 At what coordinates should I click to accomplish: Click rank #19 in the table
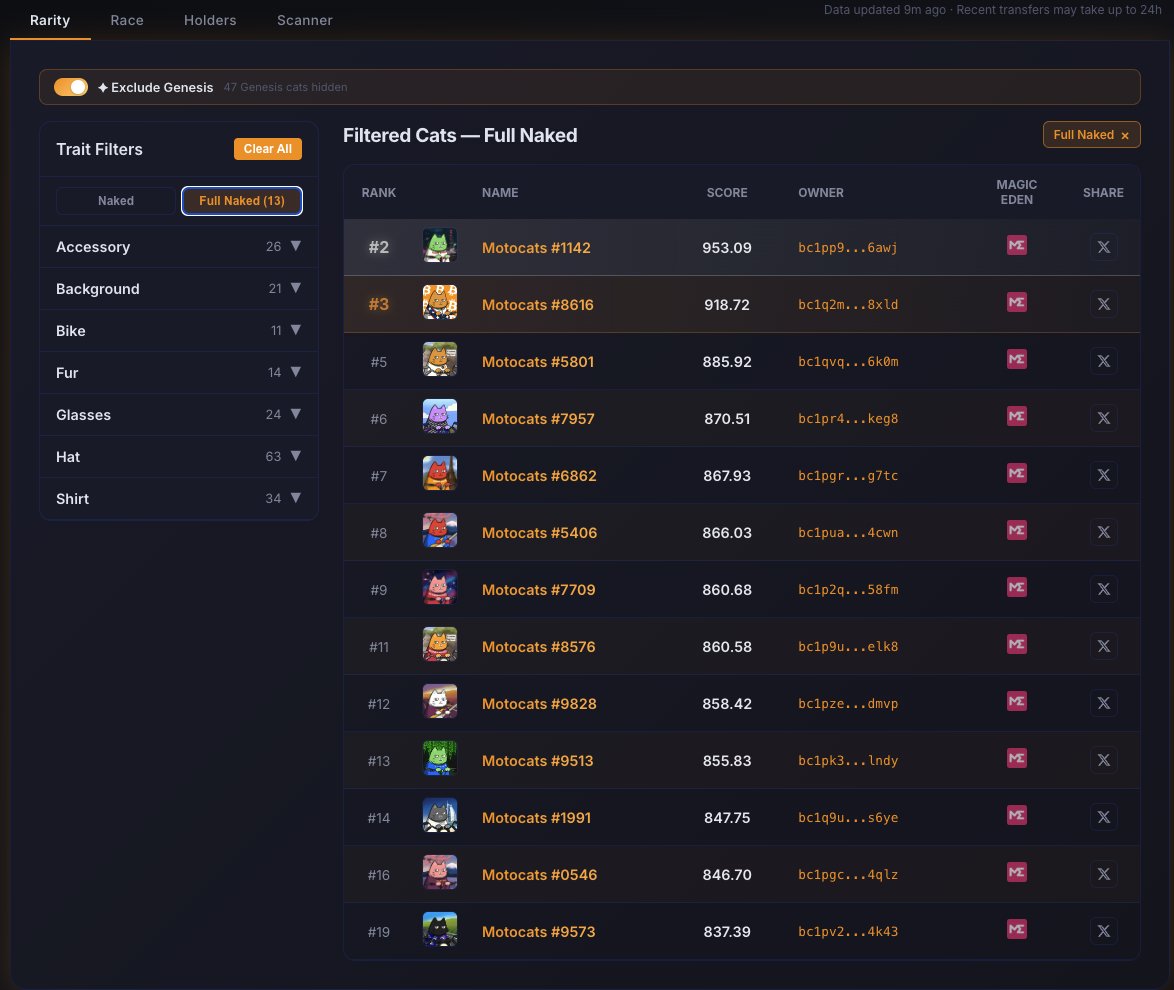(378, 932)
